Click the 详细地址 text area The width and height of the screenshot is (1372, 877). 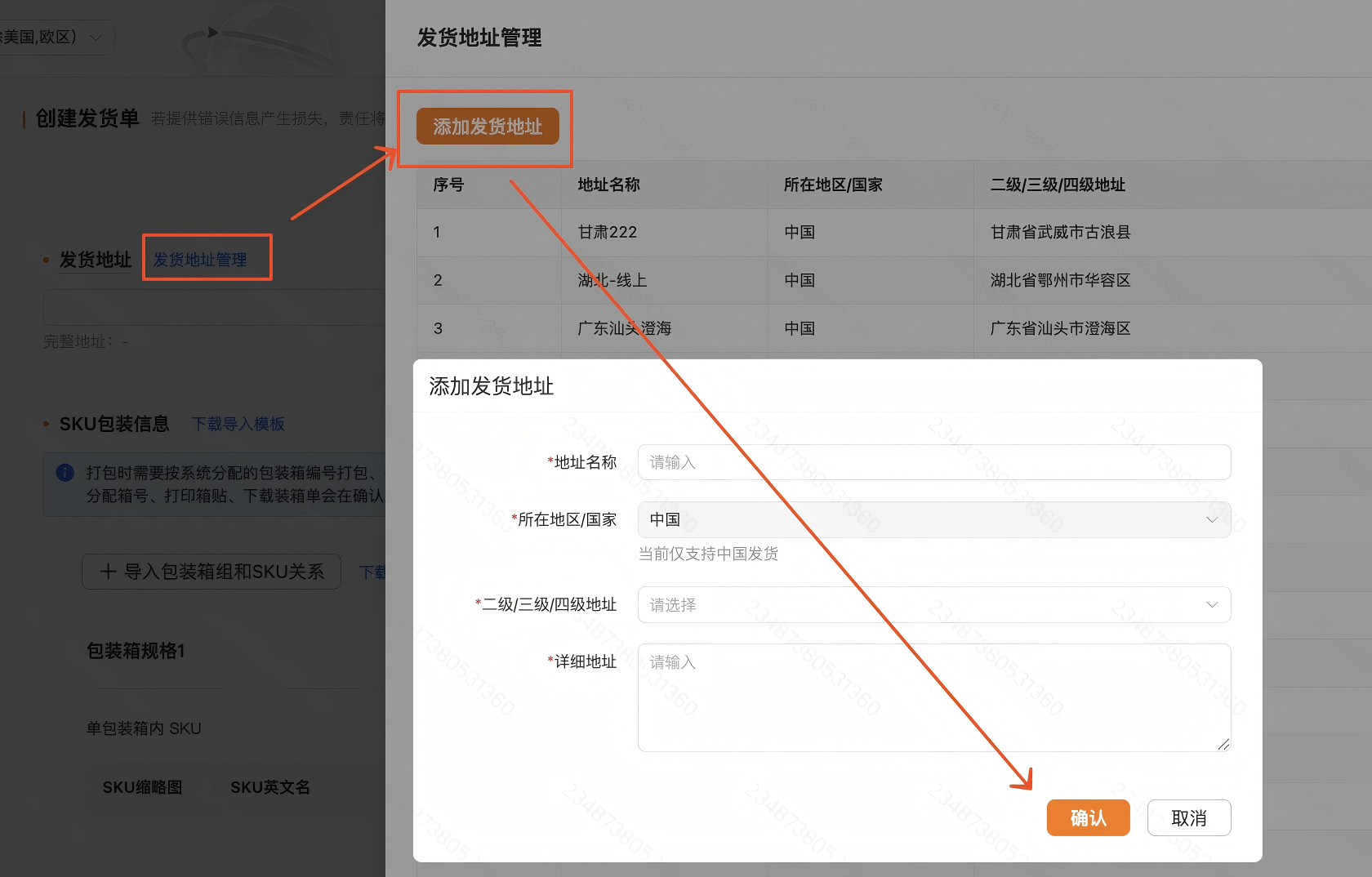point(934,697)
